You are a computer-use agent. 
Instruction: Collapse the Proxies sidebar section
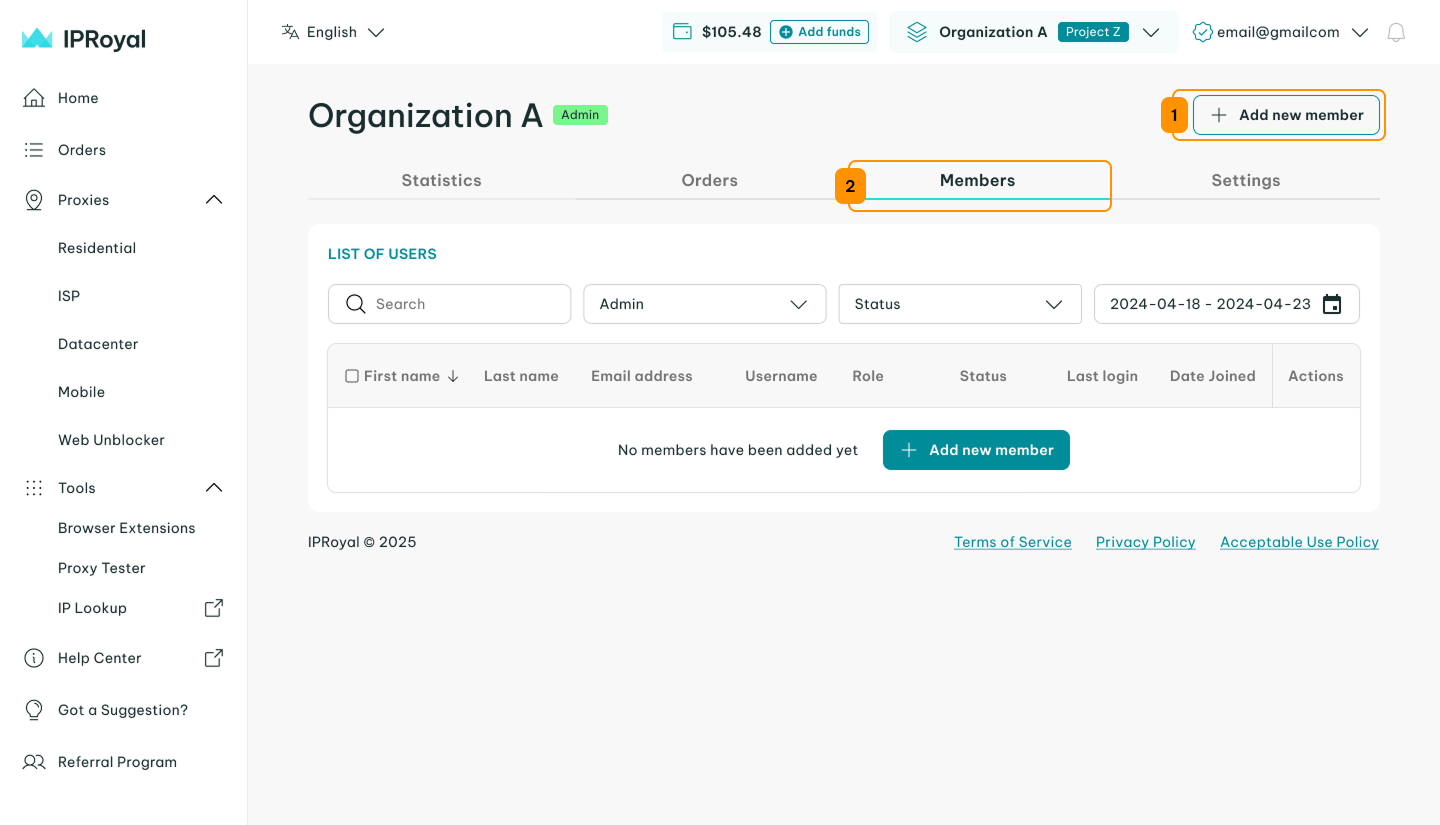(x=213, y=200)
